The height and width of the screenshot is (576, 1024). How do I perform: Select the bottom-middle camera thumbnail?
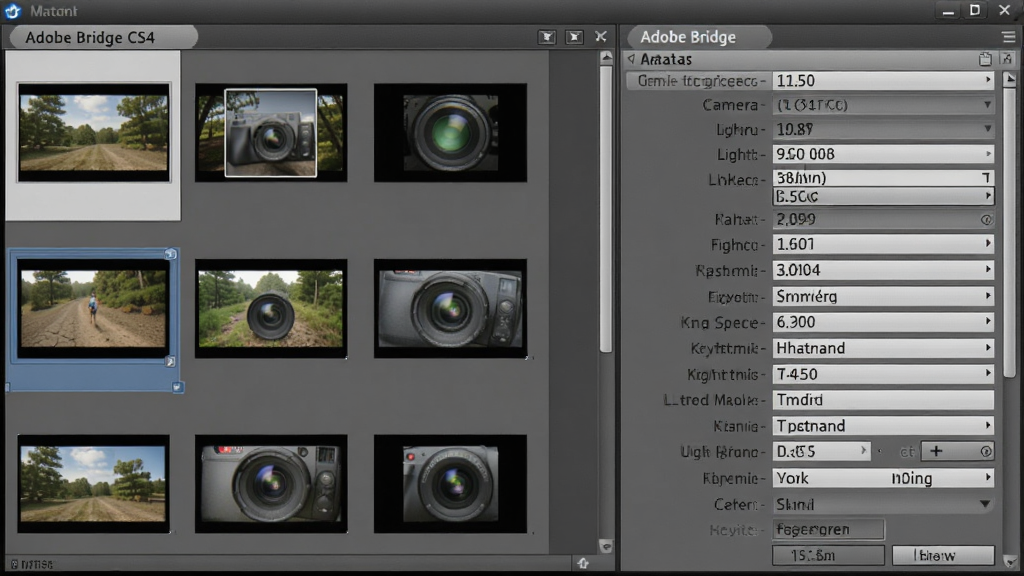(x=271, y=484)
